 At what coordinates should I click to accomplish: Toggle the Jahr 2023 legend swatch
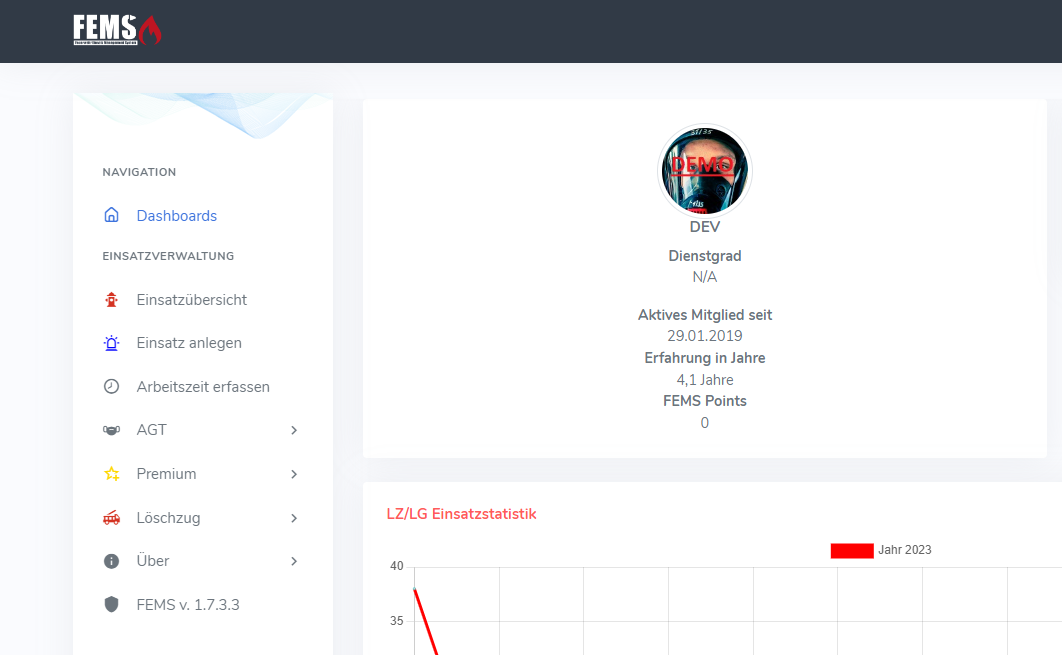click(x=852, y=551)
